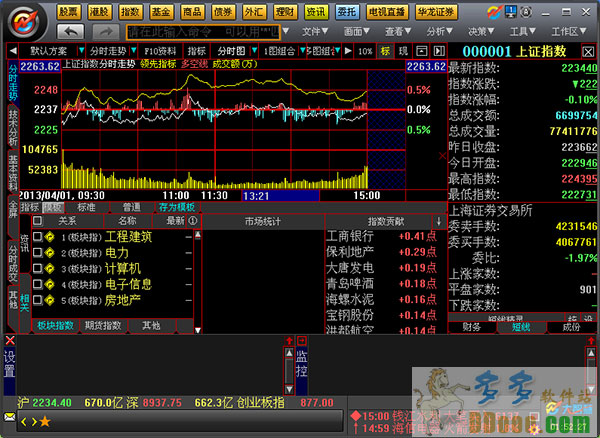Toggle the header select-all checkbox
Image resolution: width=600 pixels, height=438 pixels.
pos(37,221)
